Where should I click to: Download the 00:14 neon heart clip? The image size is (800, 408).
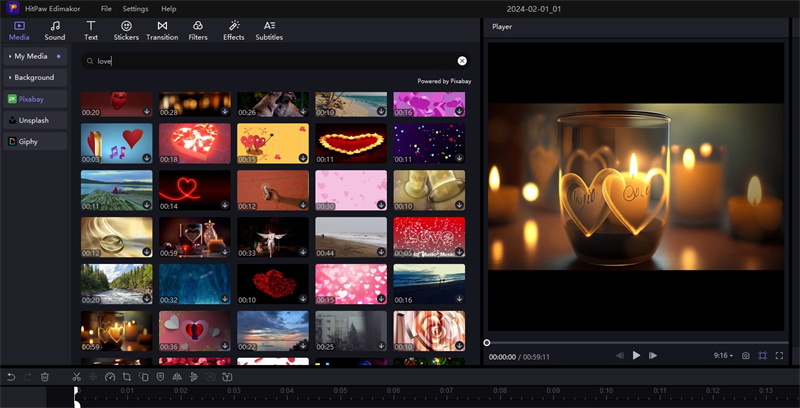225,205
